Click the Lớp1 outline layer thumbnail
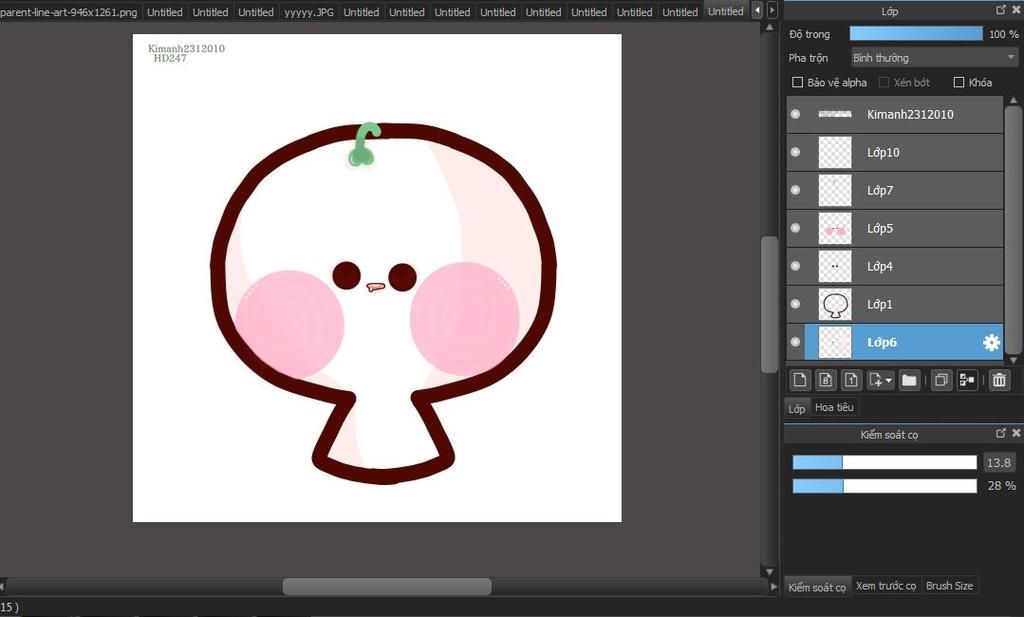The image size is (1024, 617). (835, 304)
